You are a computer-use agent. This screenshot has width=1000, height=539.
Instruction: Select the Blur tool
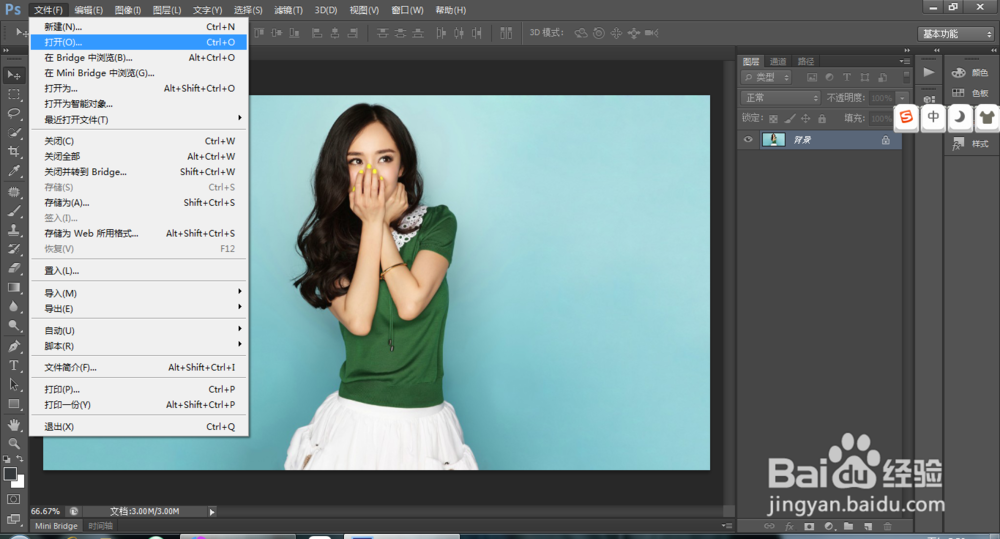click(13, 307)
